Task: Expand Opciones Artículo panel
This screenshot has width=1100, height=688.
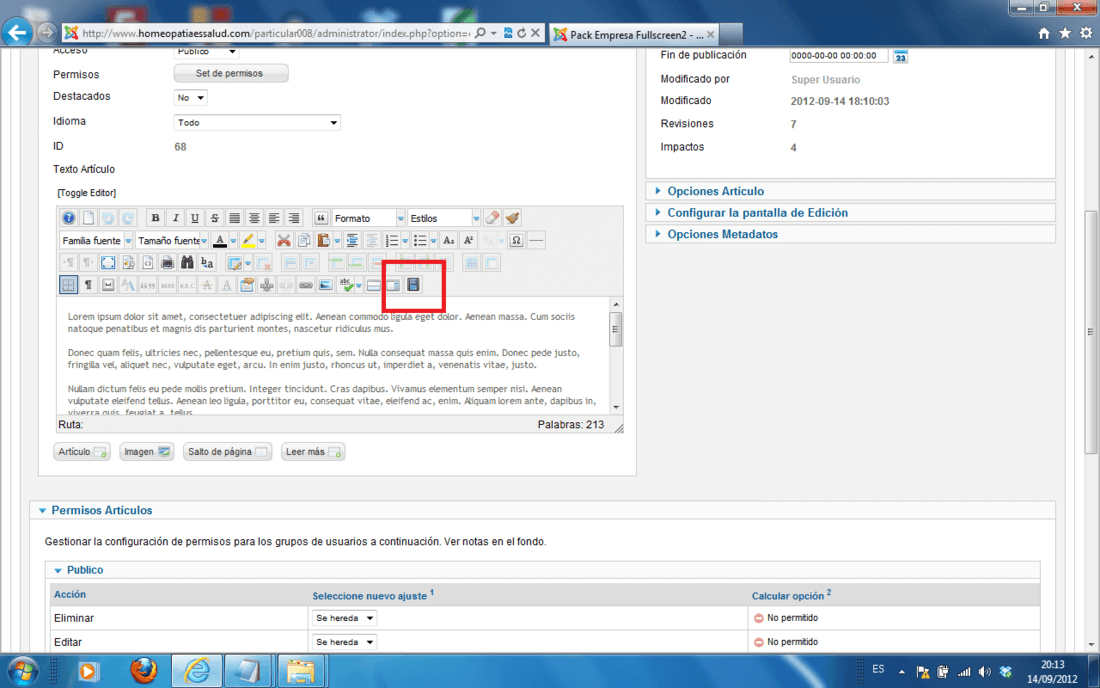Action: click(x=716, y=191)
